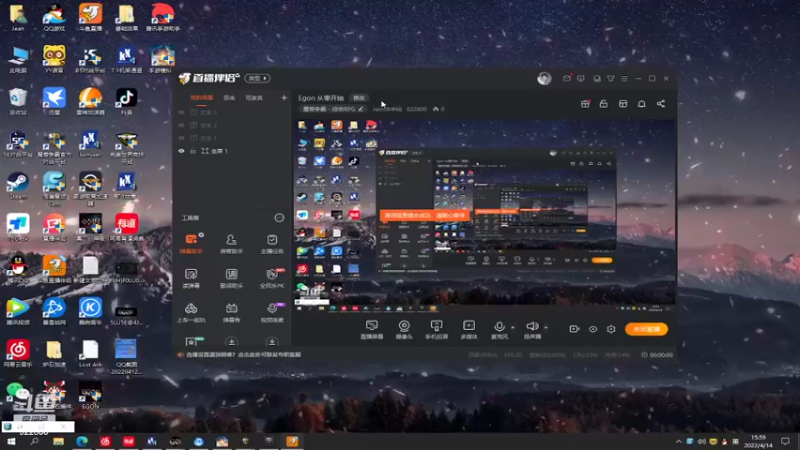Download the right tool in toolbox bottom row

coord(272,341)
